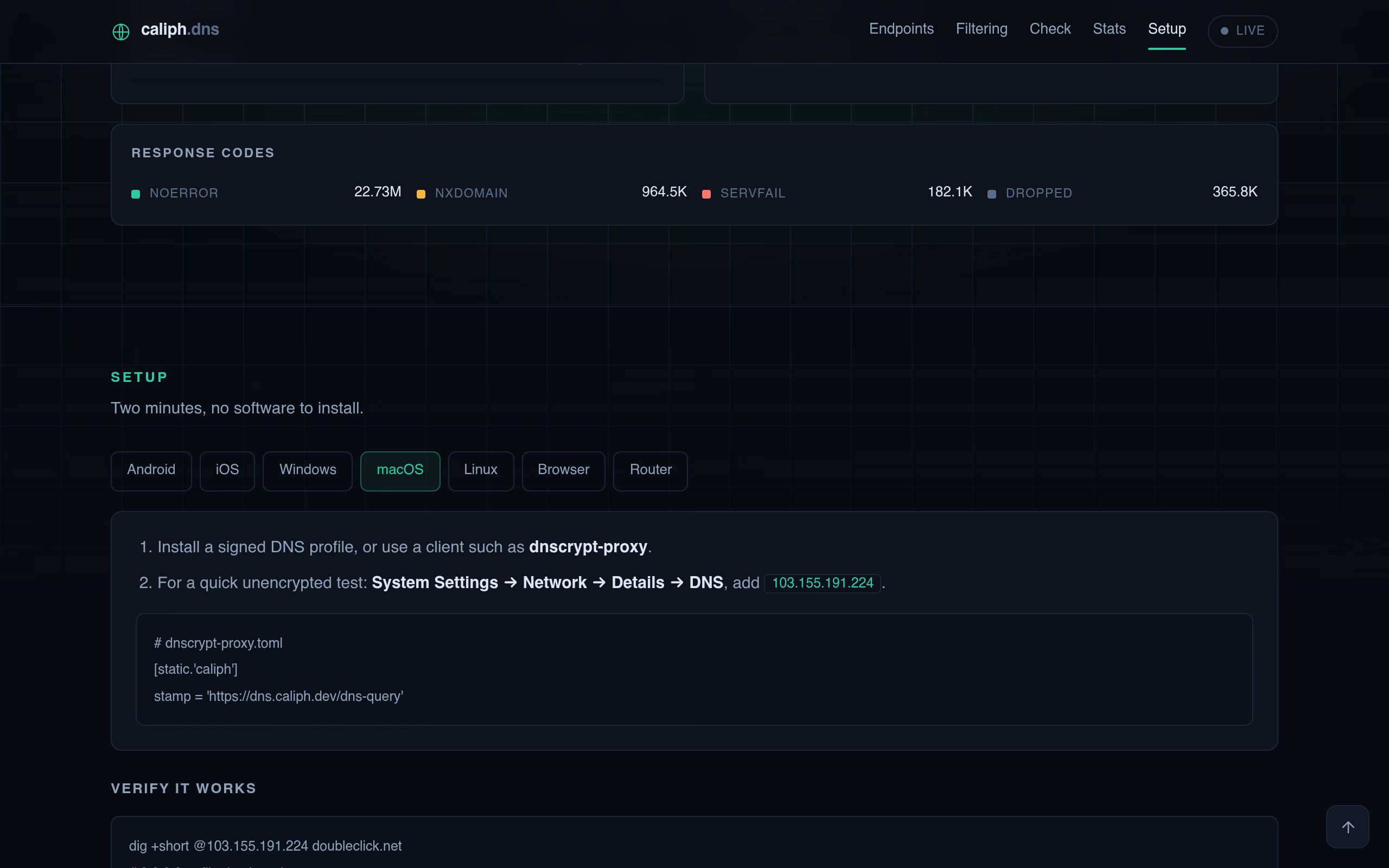The image size is (1389, 868).
Task: Click the stamp = 'https://dns.caliph.dev/dns-query' line
Action: point(278,696)
